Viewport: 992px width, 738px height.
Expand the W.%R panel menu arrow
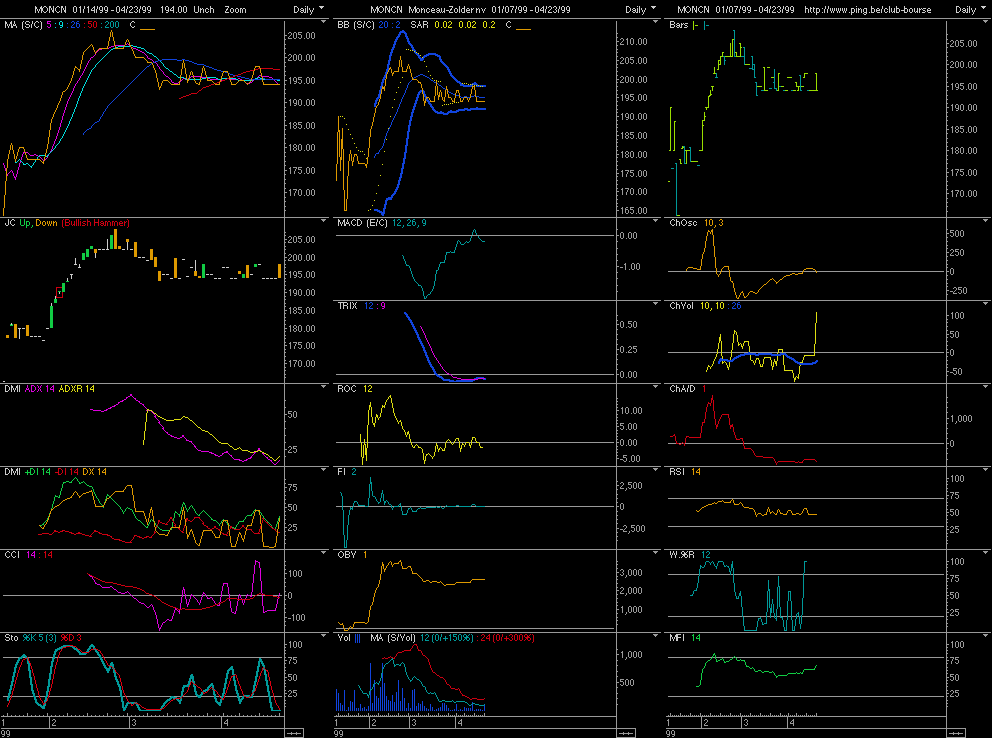pyautogui.click(x=986, y=552)
